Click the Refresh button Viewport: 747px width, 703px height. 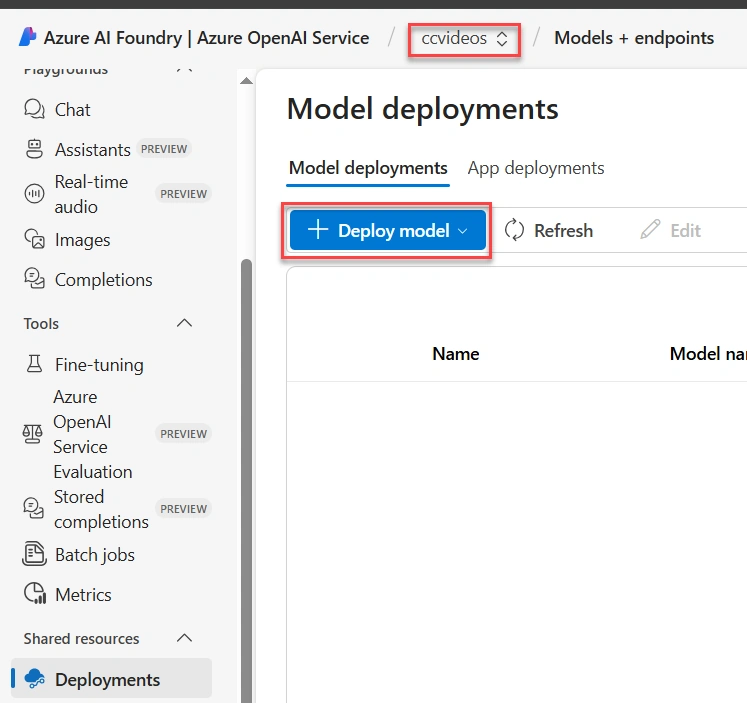coord(549,231)
